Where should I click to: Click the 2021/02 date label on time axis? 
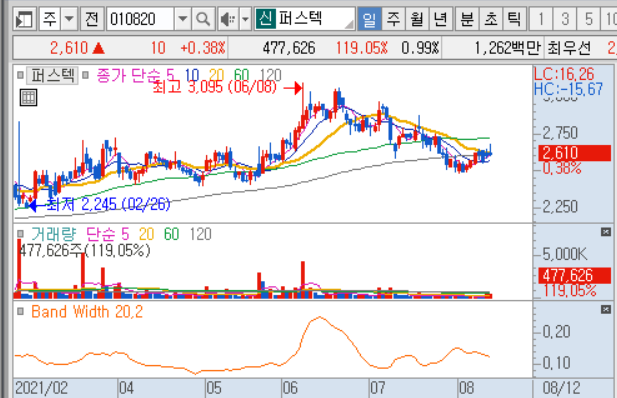41,388
